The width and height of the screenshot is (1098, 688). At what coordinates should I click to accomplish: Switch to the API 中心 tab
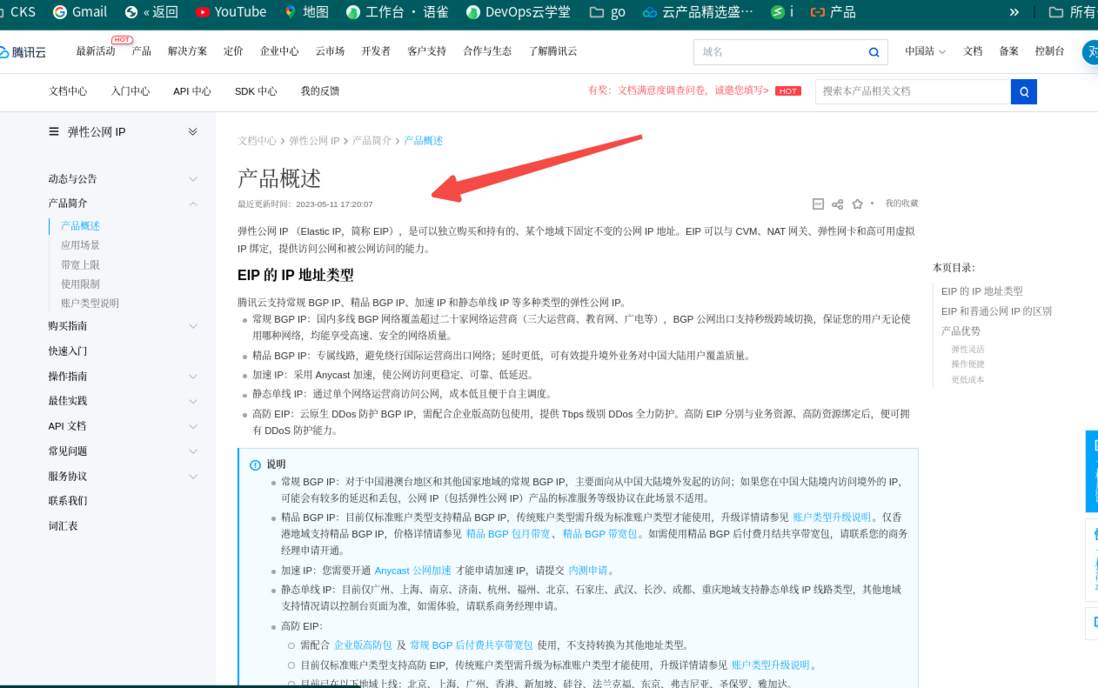(192, 91)
